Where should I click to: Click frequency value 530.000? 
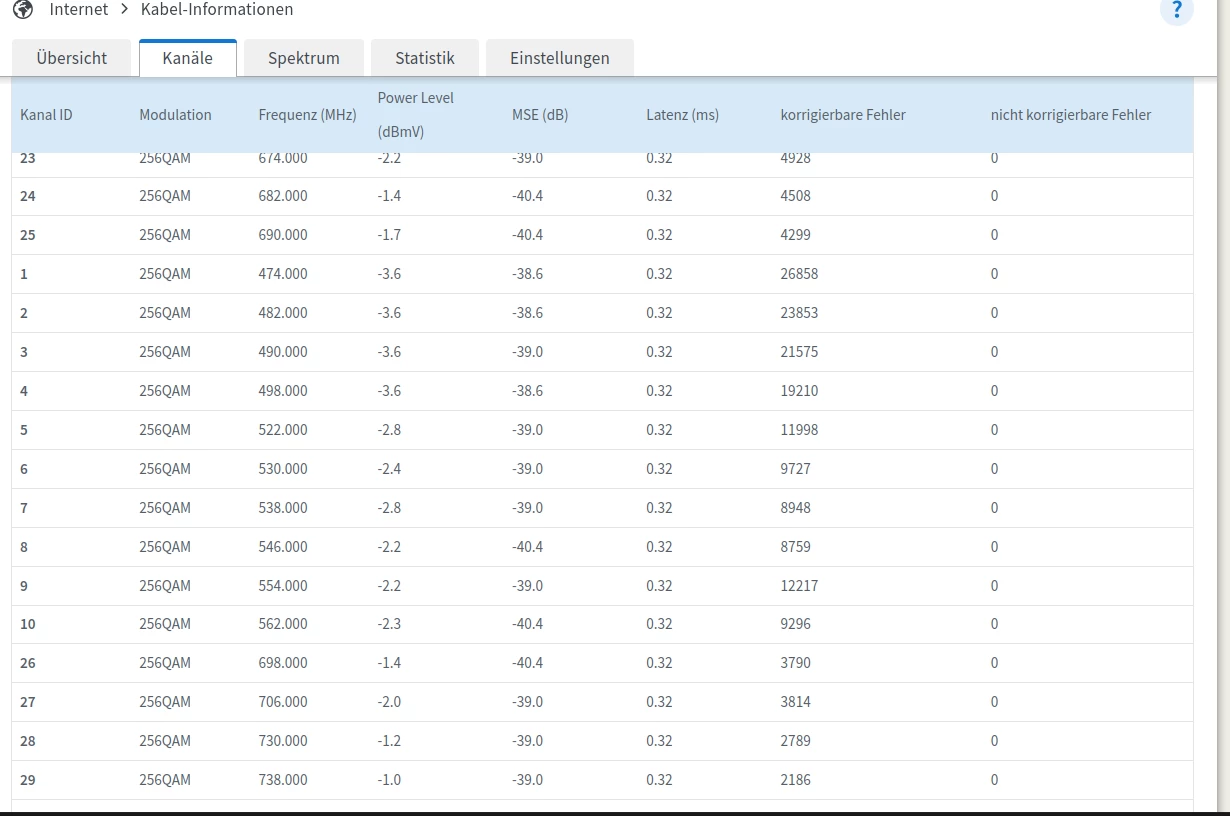coord(283,469)
